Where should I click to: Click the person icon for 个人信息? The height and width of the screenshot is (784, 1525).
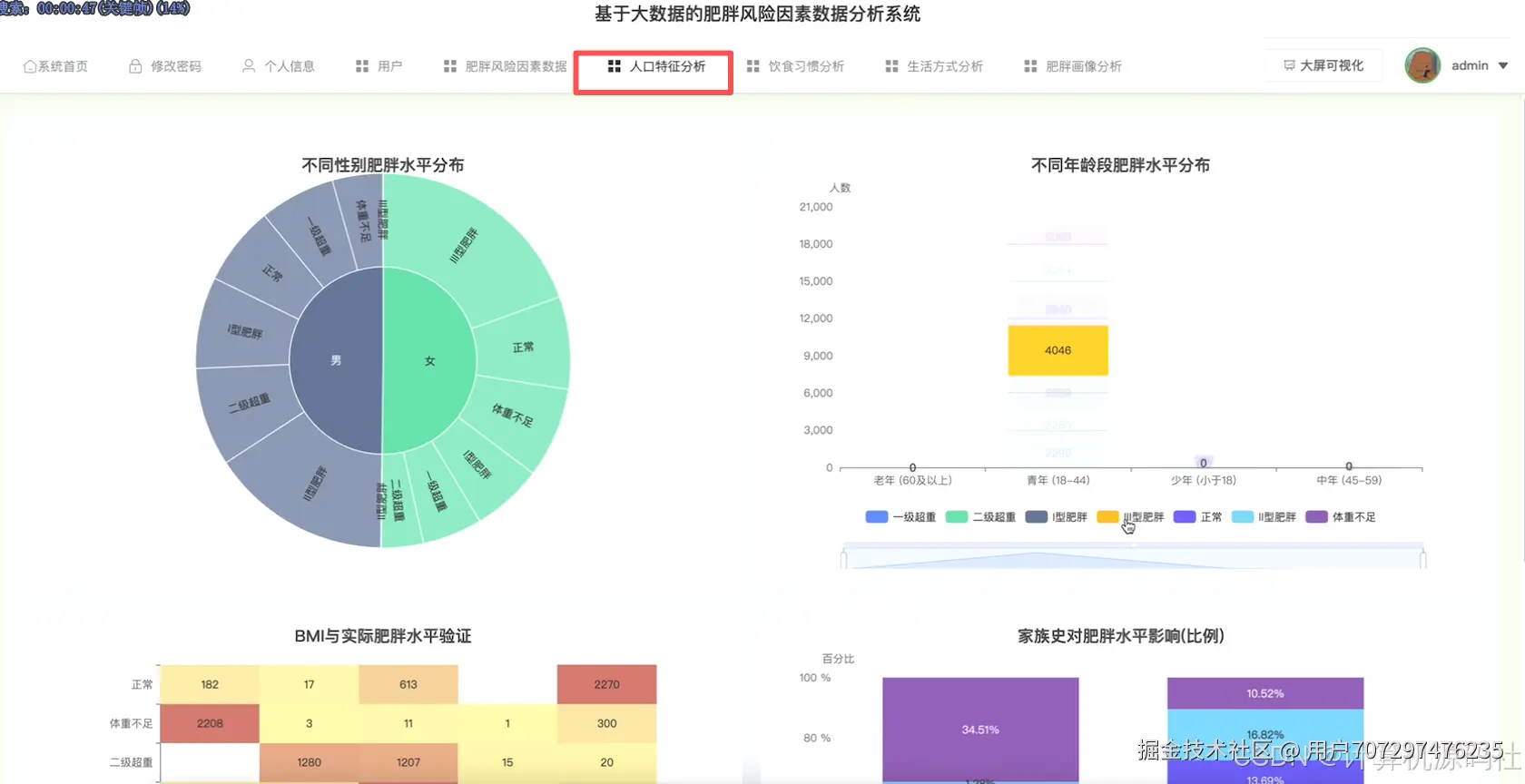[249, 66]
